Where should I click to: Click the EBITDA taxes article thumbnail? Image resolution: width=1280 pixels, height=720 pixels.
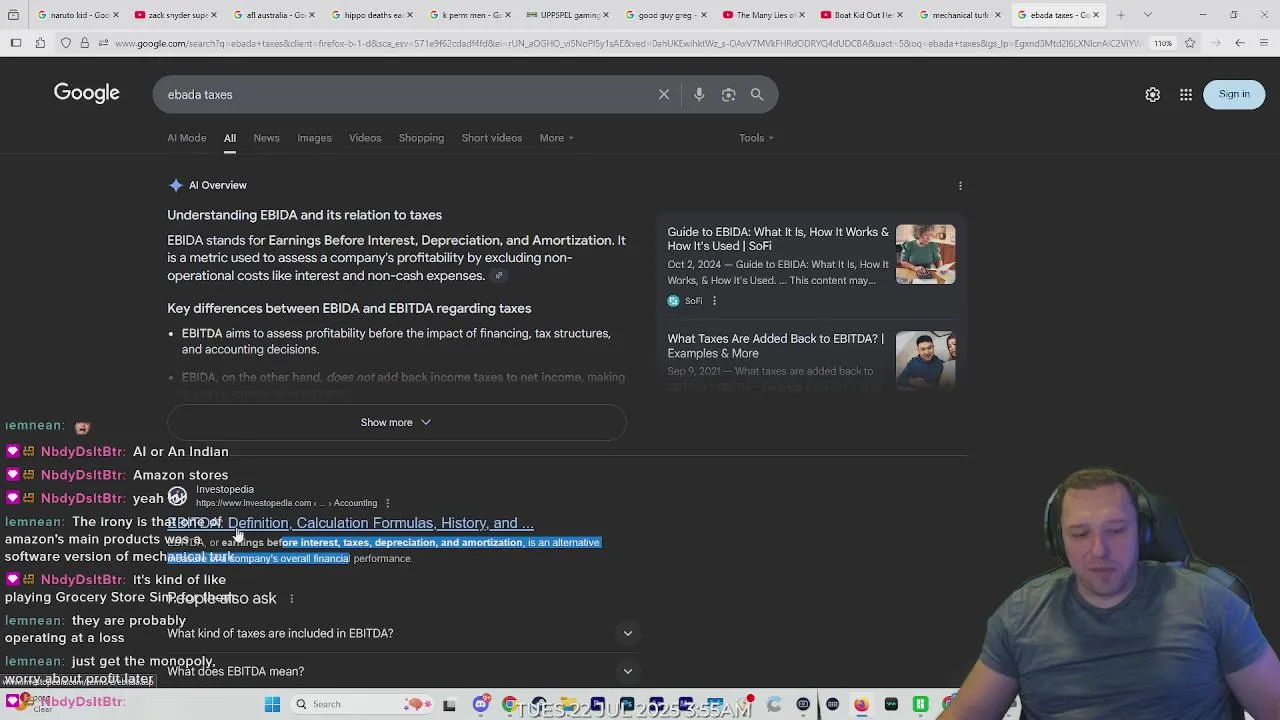925,360
